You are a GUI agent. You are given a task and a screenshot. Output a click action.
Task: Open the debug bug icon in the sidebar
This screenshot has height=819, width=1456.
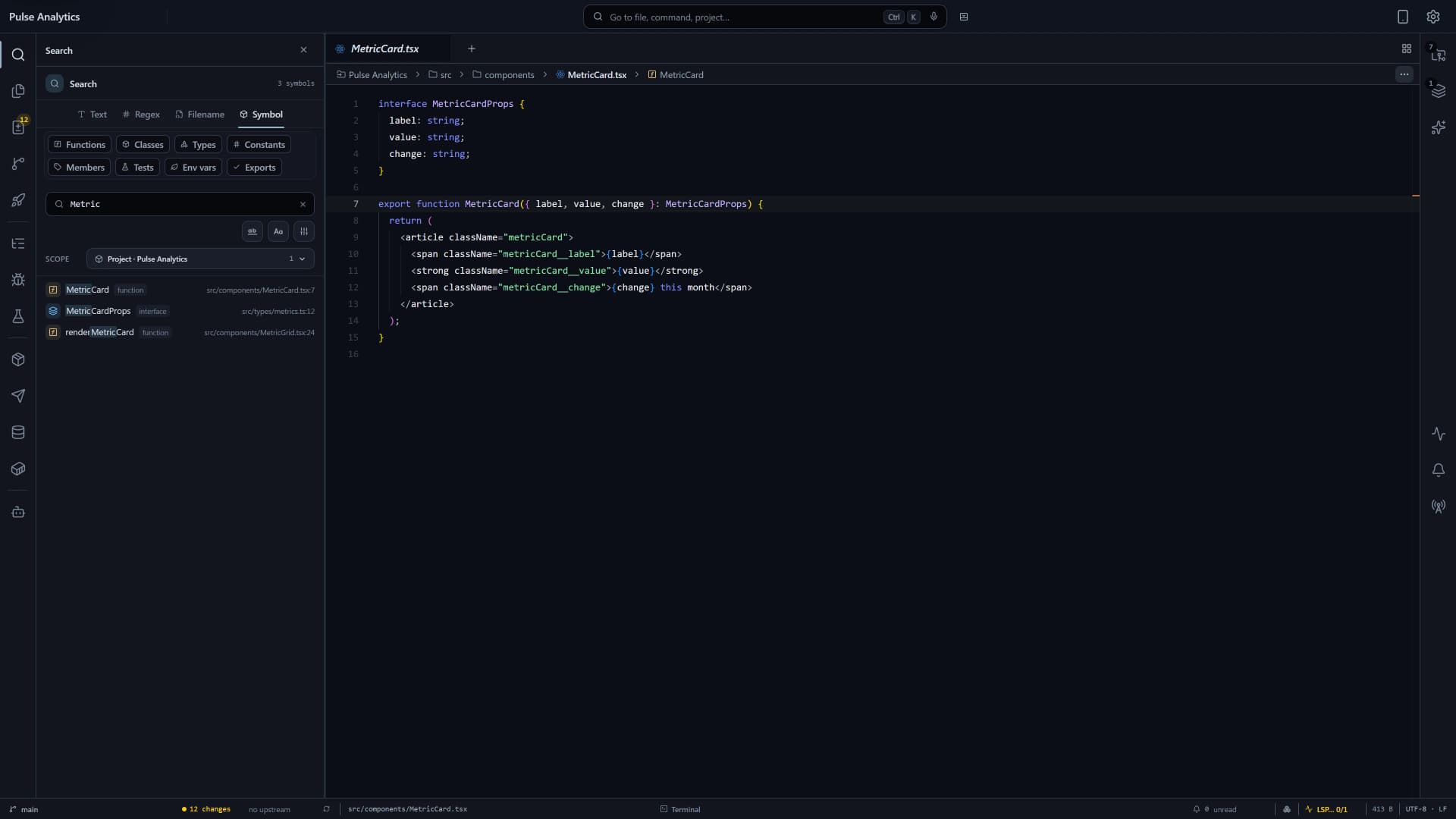(18, 280)
